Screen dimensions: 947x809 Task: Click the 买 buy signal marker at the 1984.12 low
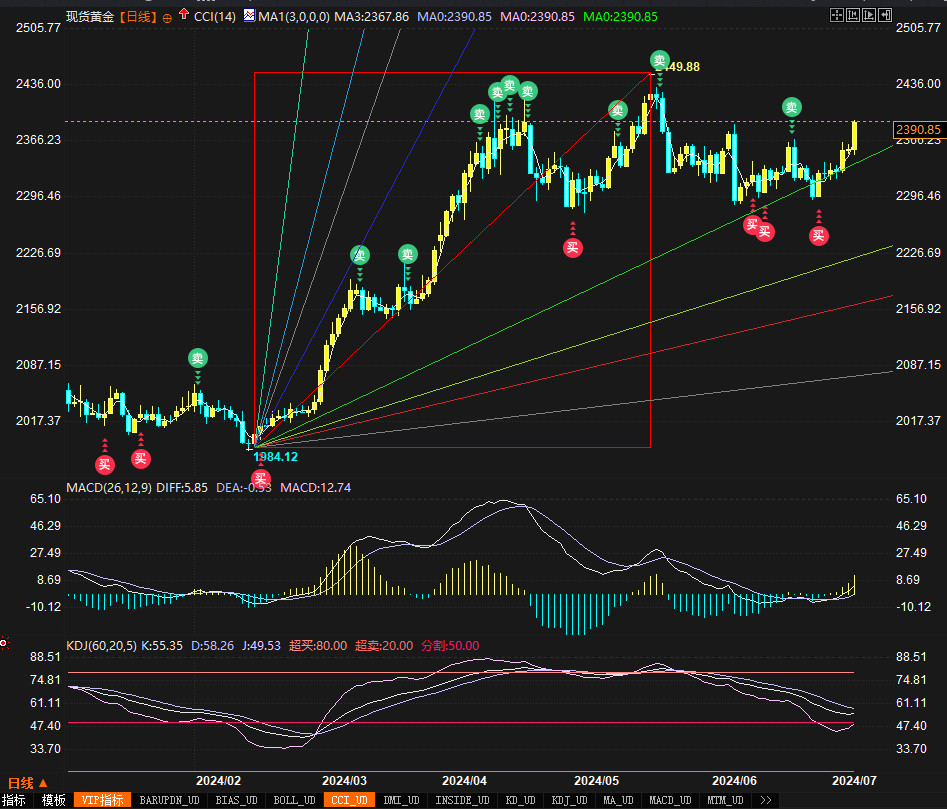tap(261, 478)
